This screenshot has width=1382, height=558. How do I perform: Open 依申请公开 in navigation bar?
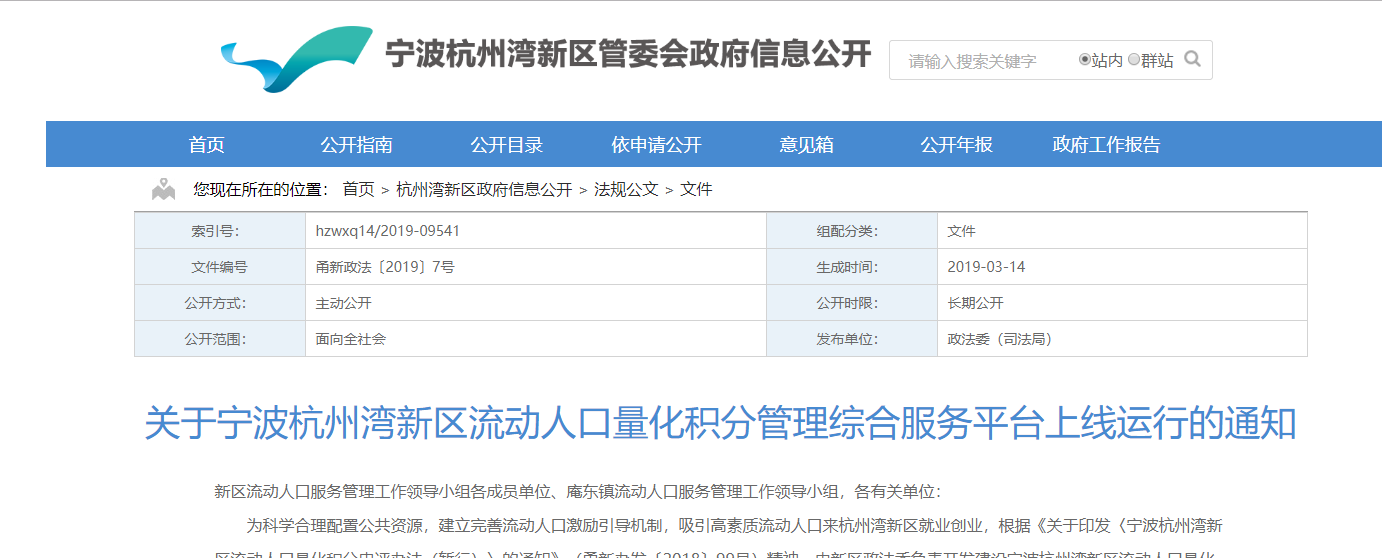(656, 144)
